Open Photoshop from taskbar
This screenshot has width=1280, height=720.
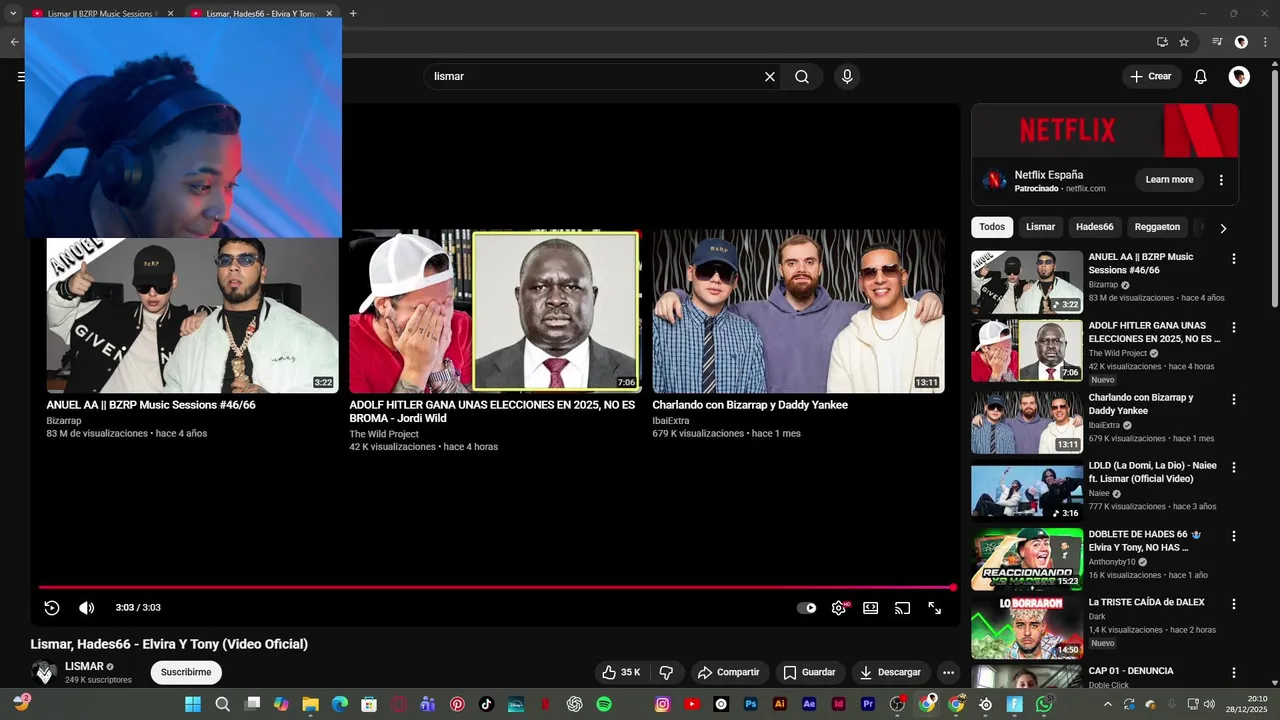point(750,704)
